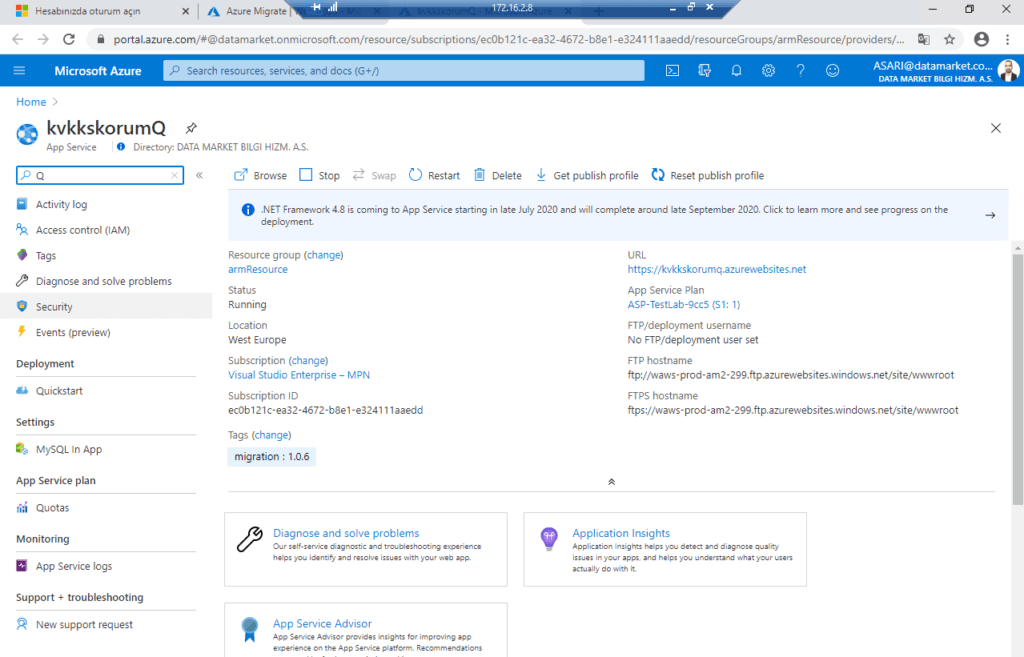Restart the App Service
This screenshot has height=657, width=1024.
click(x=434, y=175)
